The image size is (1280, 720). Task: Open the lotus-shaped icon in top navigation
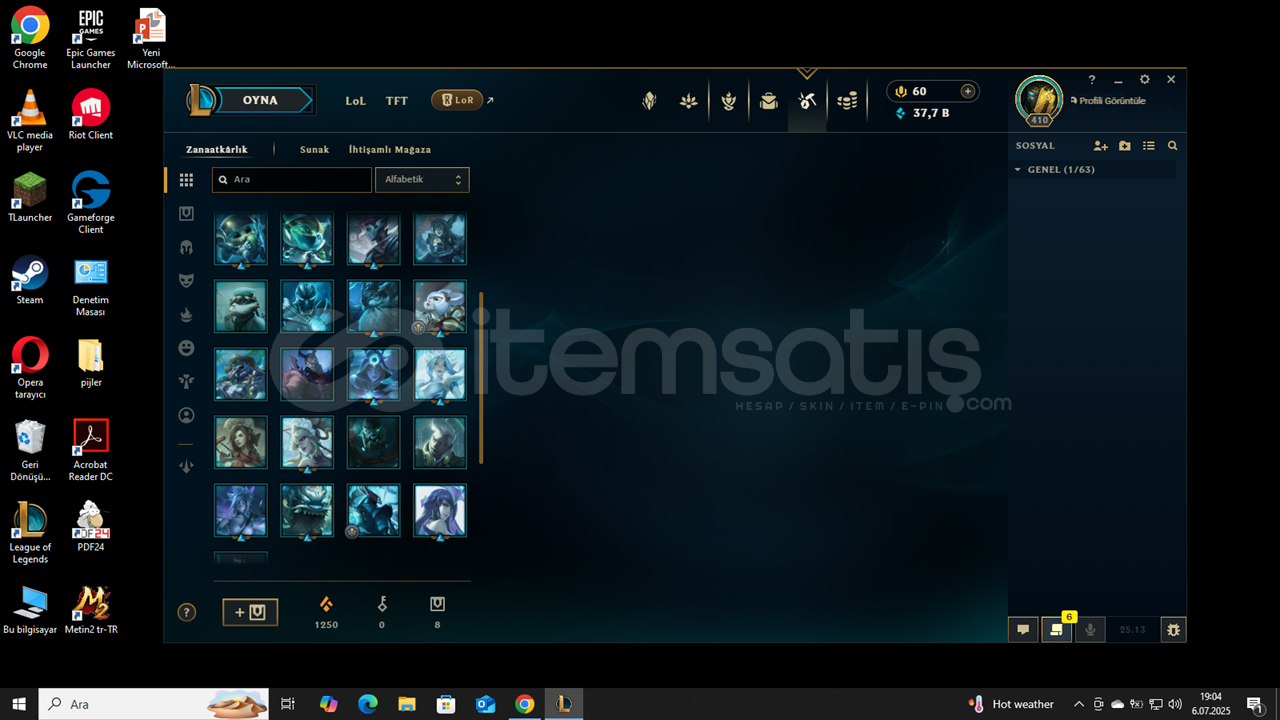(689, 101)
